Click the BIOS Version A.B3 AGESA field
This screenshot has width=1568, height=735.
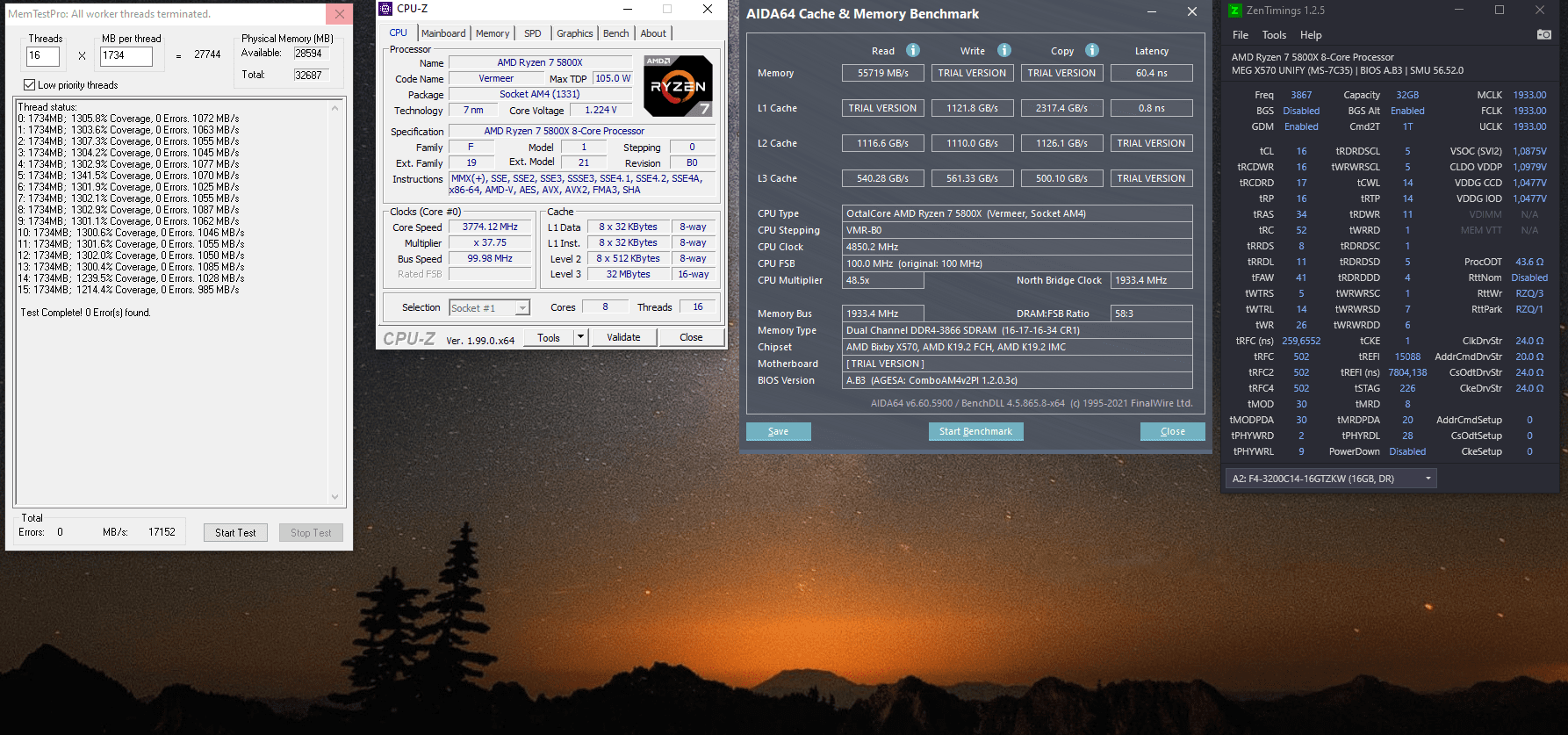1018,380
